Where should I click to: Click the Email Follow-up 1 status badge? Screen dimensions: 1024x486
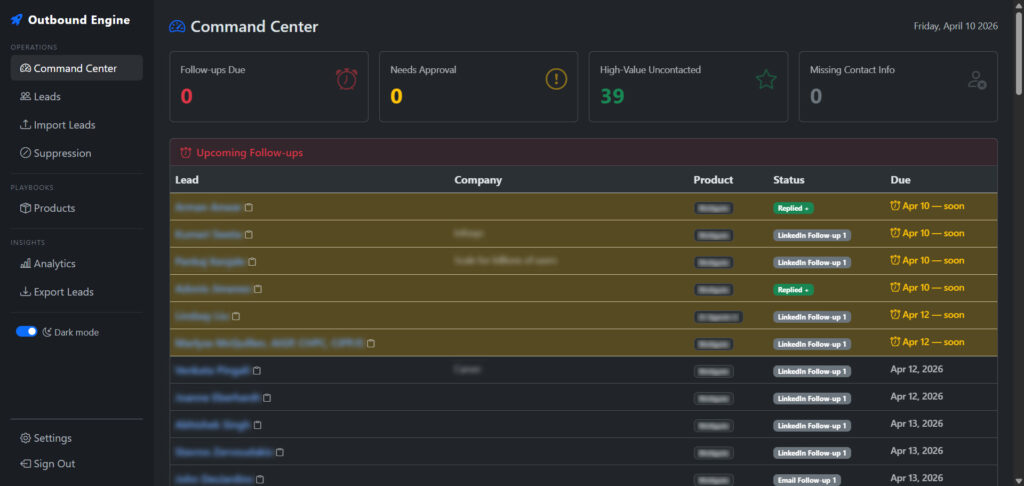806,480
